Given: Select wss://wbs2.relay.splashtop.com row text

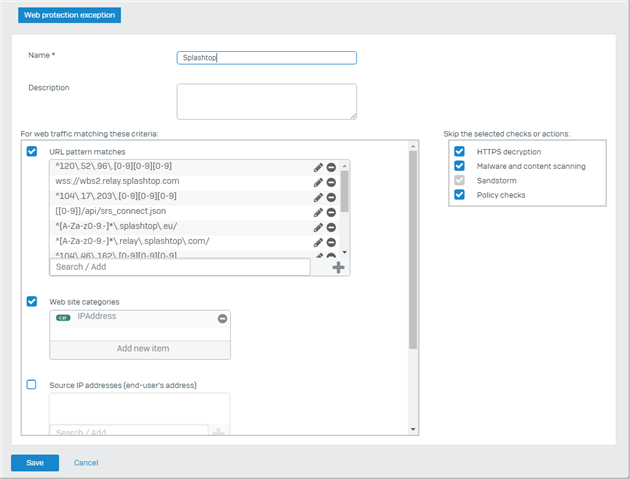Looking at the screenshot, I should (117, 181).
